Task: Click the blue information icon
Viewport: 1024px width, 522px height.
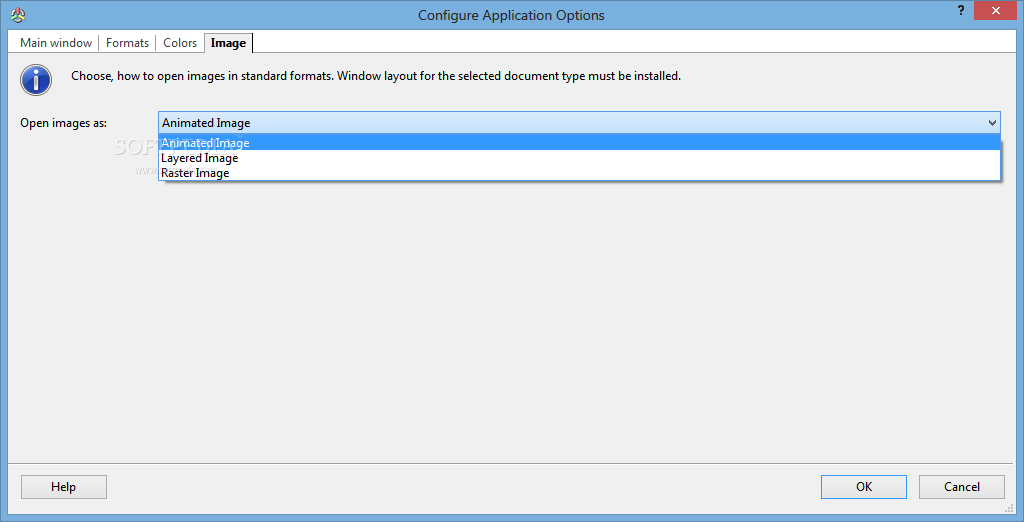Action: [x=36, y=80]
